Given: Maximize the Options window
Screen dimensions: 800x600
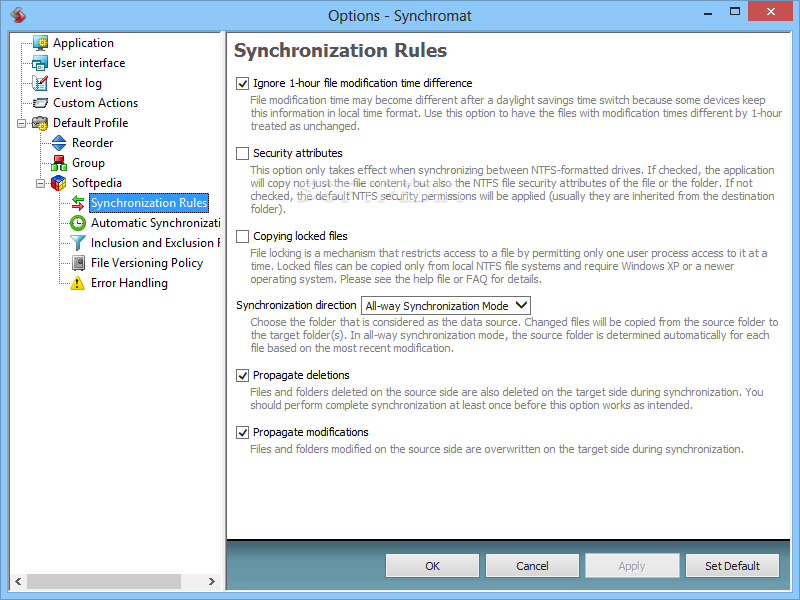Looking at the screenshot, I should (x=735, y=11).
